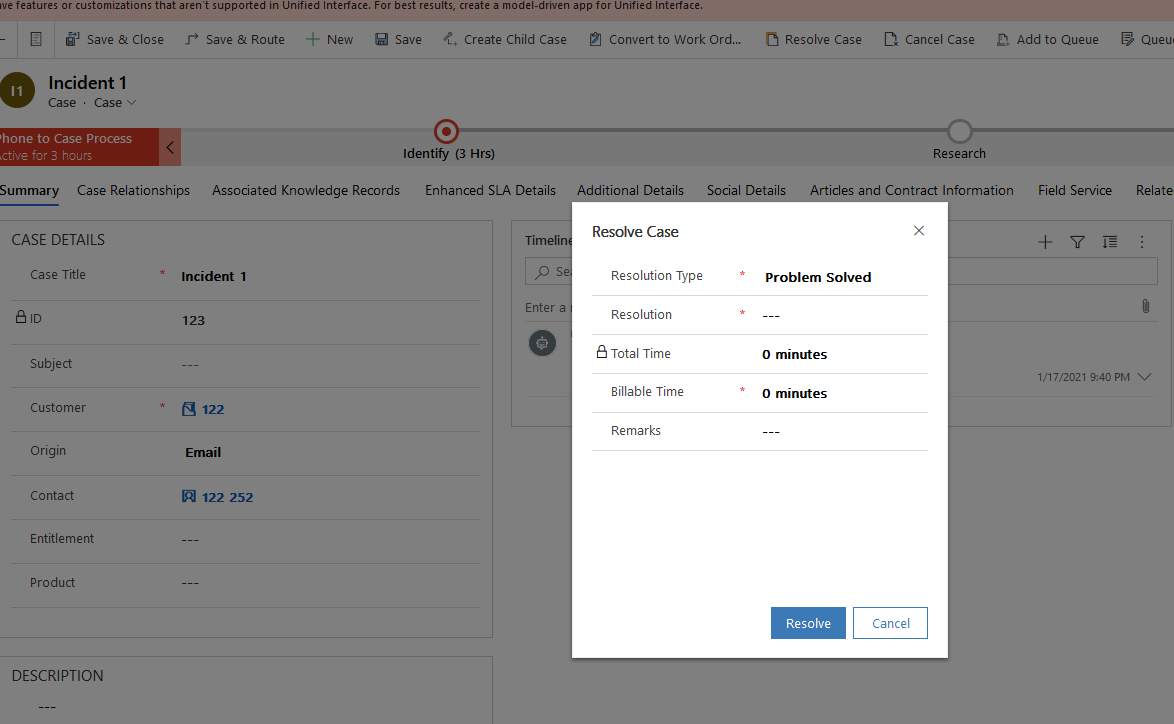Expand the 1/17/2021 timeline entry

pyautogui.click(x=1143, y=377)
